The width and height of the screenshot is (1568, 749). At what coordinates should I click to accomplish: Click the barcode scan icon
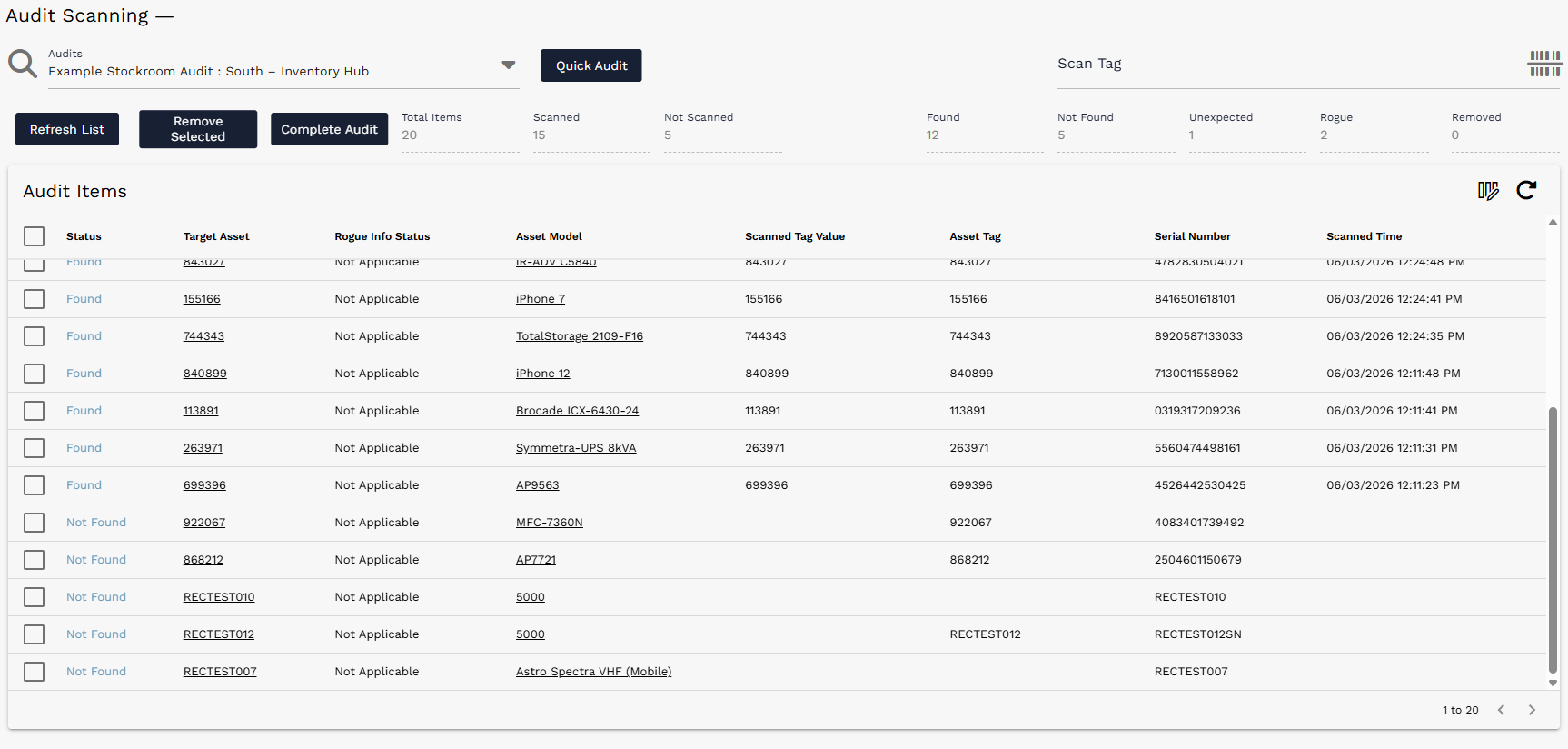pos(1545,64)
